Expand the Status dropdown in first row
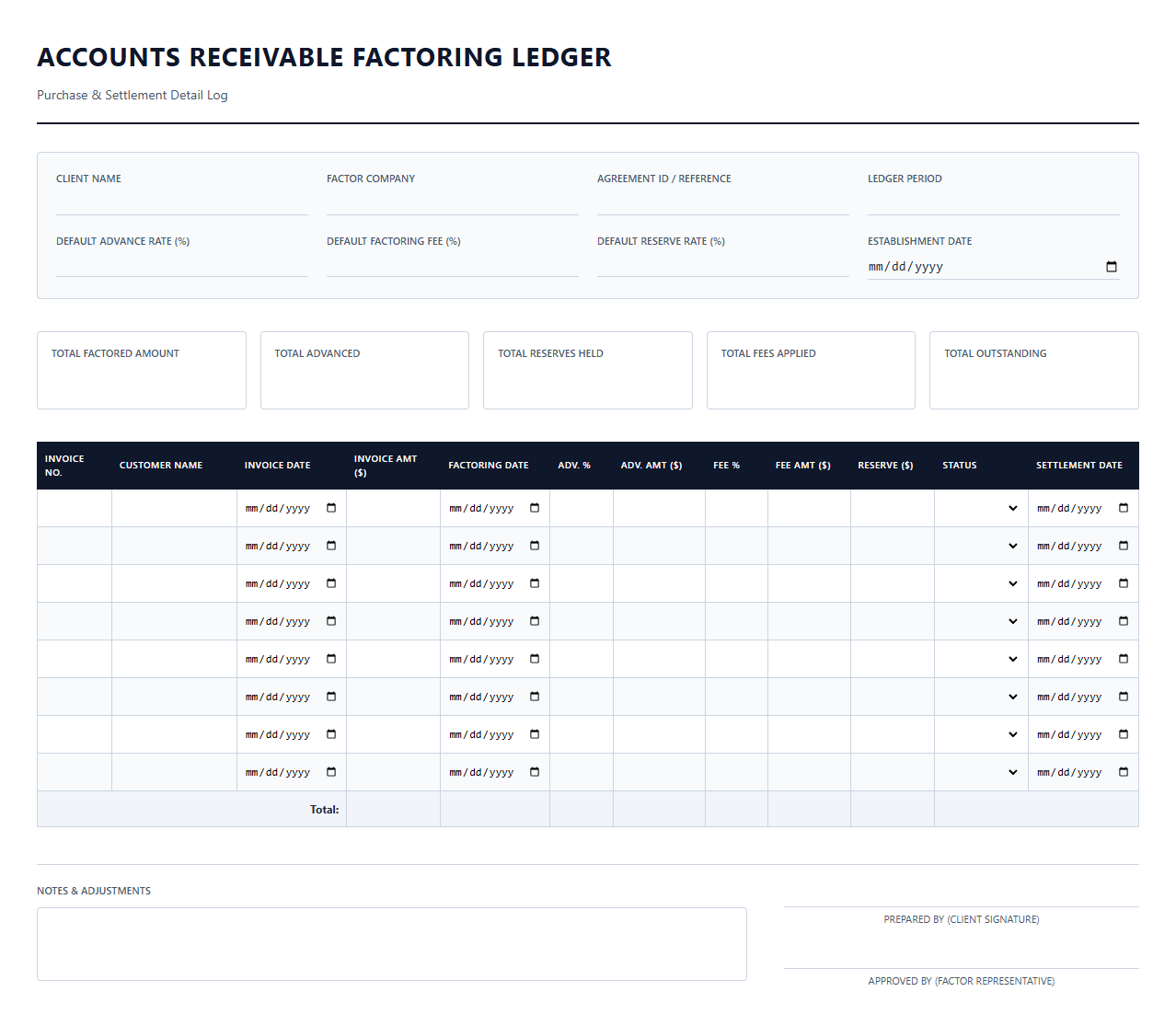Image resolution: width=1176 pixels, height=1026 pixels. coord(981,508)
